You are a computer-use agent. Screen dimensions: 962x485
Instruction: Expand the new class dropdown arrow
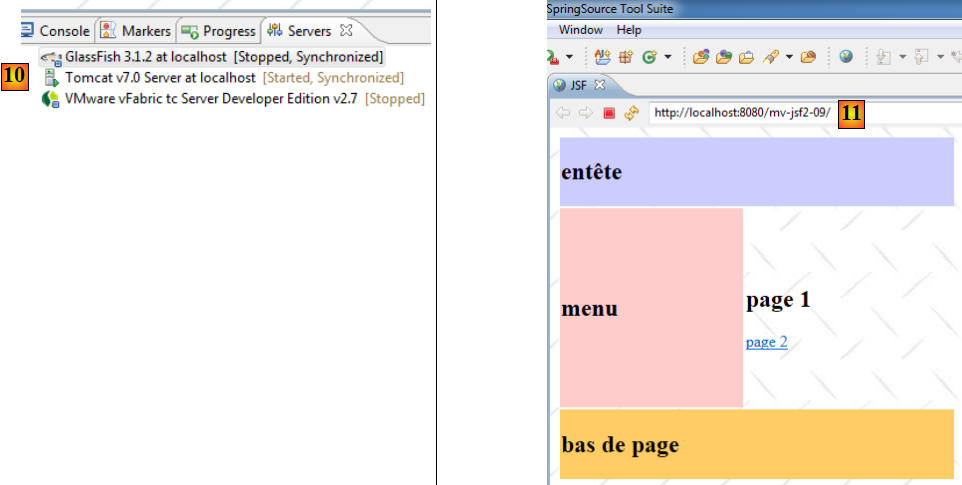pos(667,57)
